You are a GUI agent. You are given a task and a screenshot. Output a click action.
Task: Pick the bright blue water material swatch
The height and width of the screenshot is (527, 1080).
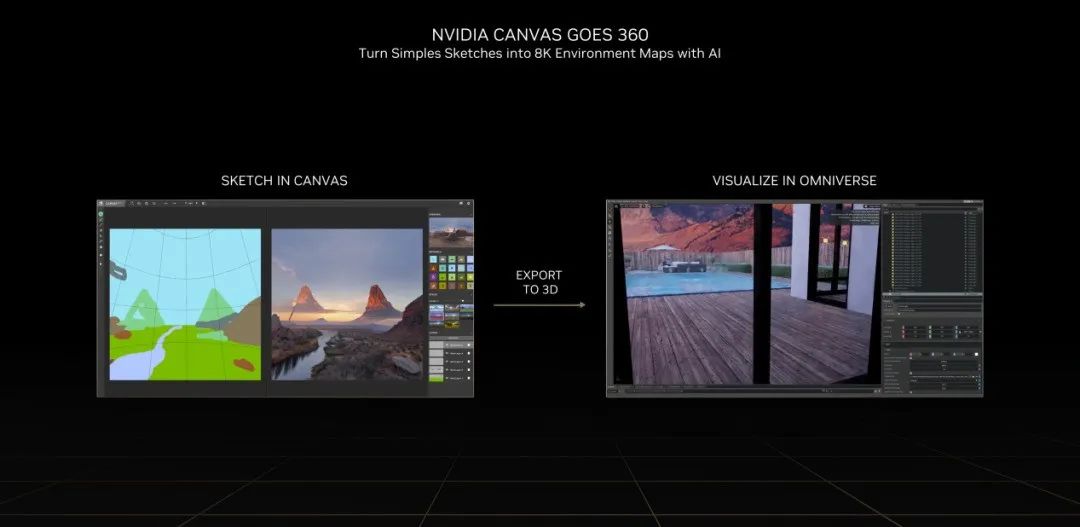click(x=452, y=268)
